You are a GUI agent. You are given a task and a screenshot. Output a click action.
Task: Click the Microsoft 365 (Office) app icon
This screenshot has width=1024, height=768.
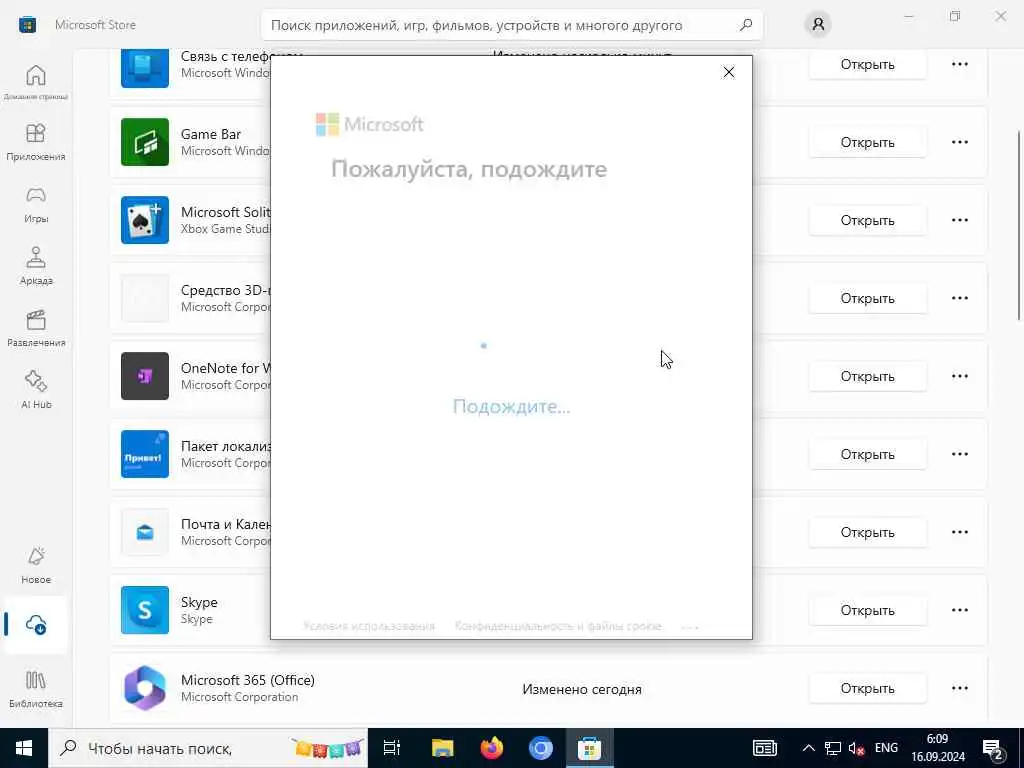[x=145, y=688]
